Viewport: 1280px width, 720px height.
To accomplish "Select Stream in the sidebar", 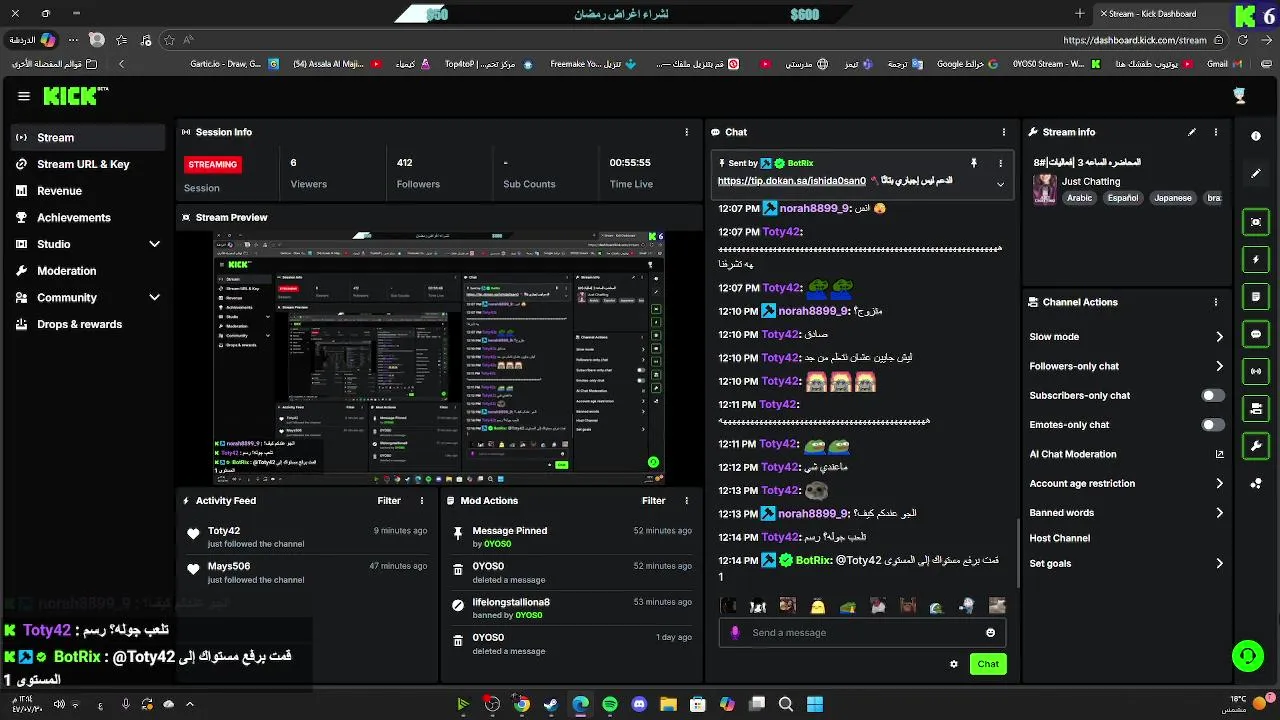I will tap(88, 138).
